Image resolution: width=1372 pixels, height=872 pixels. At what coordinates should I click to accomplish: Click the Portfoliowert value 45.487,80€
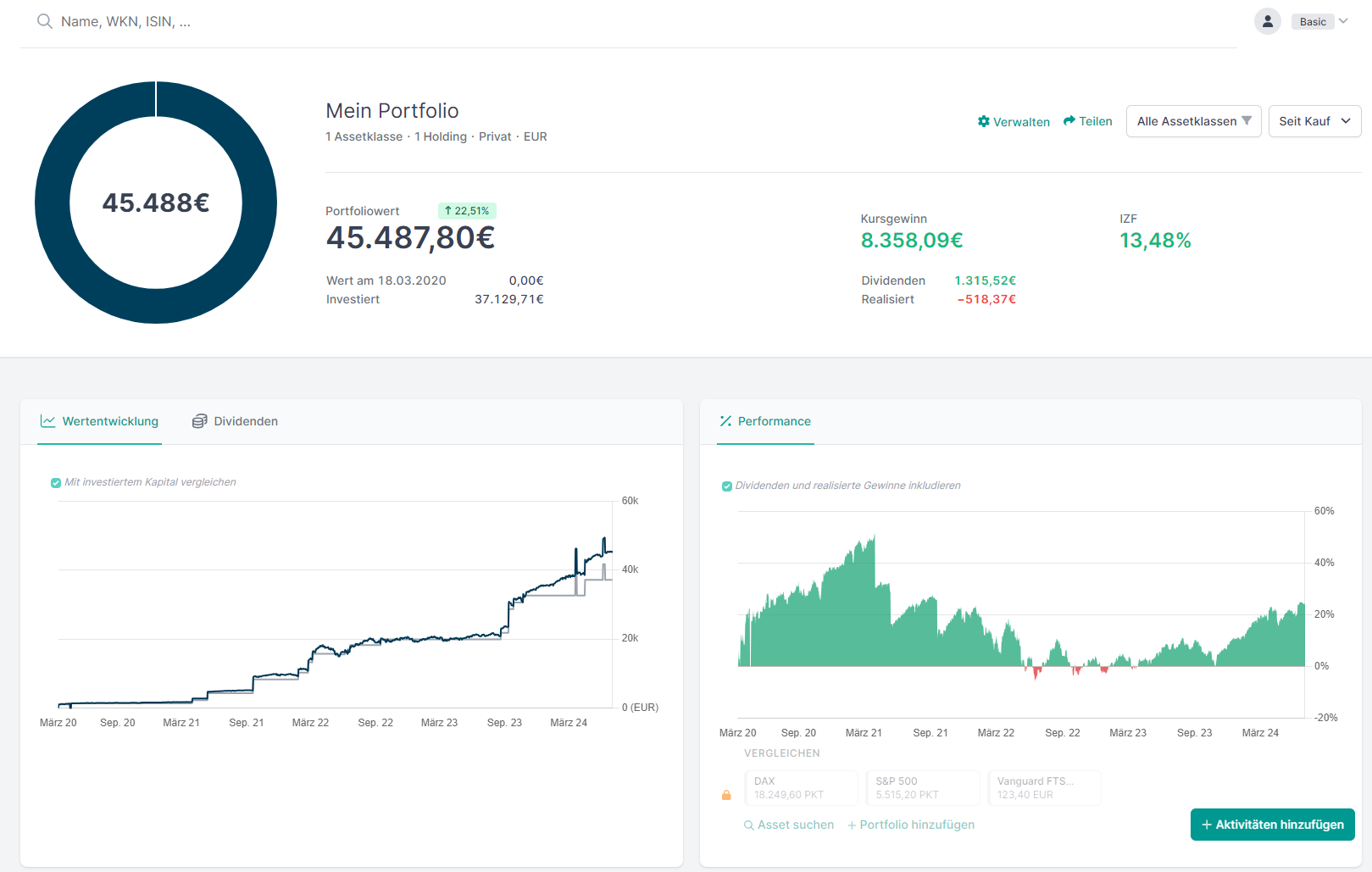point(411,238)
